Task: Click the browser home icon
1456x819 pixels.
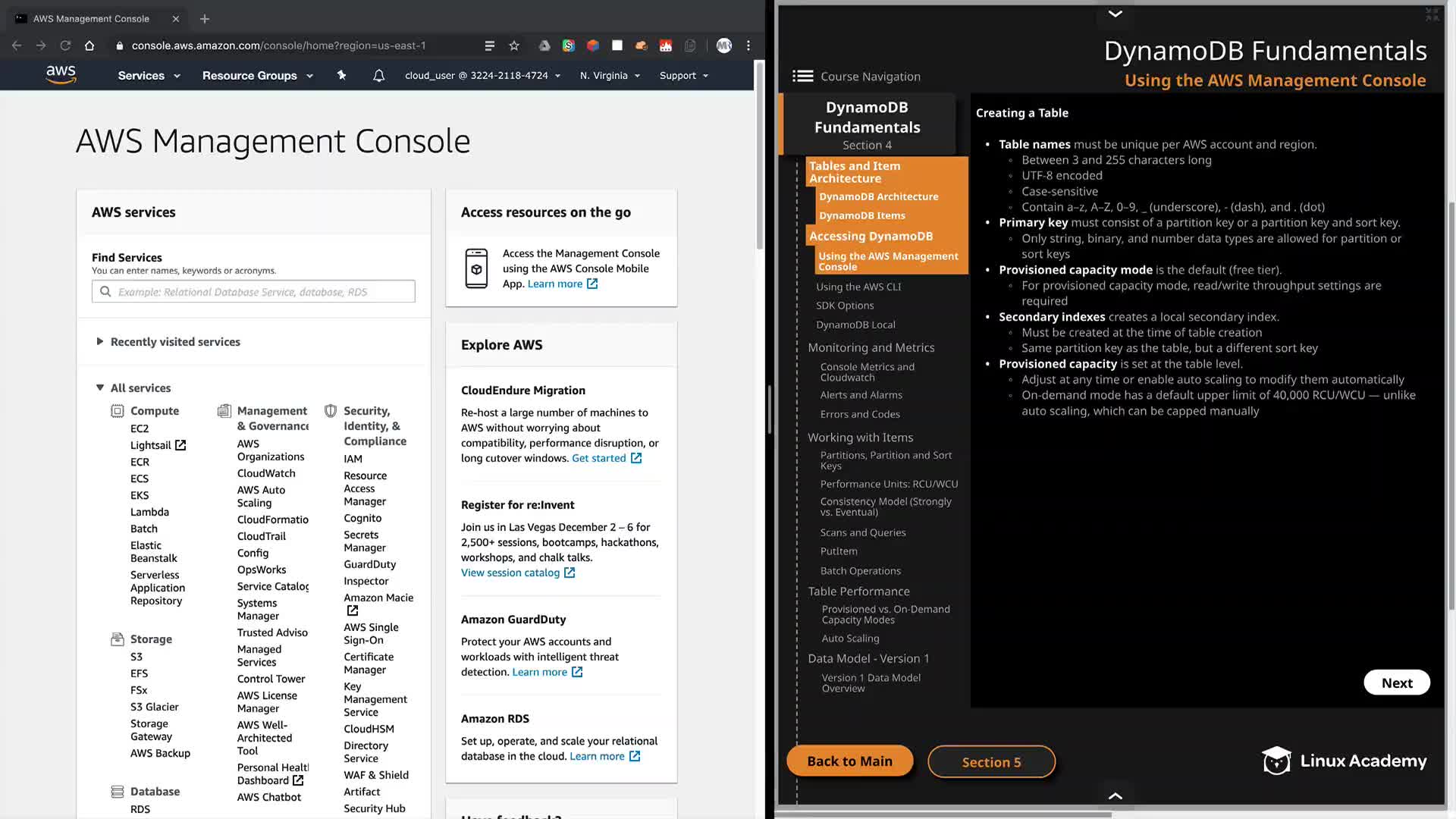Action: tap(89, 45)
